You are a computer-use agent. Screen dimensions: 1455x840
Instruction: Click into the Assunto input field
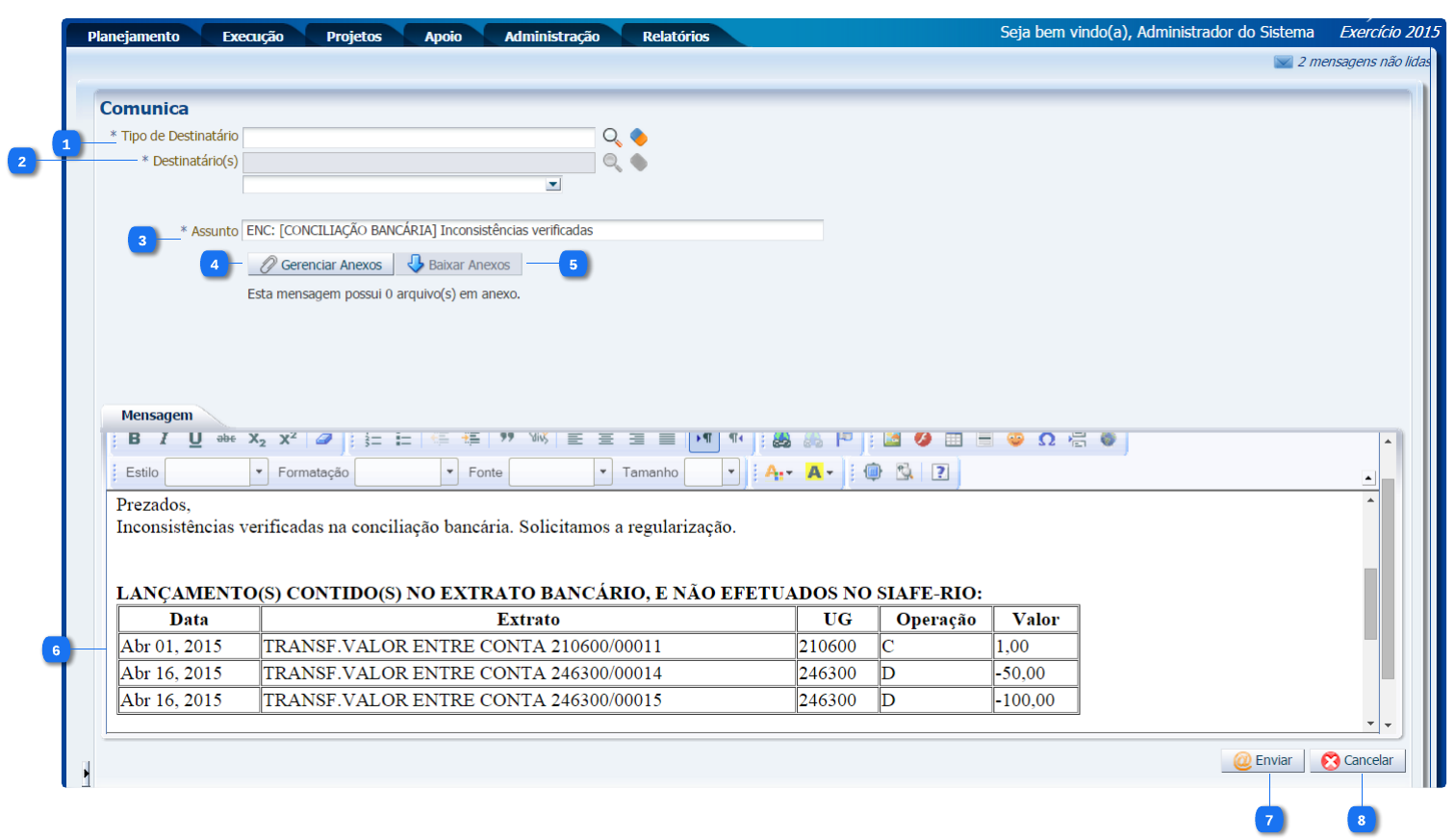[532, 230]
